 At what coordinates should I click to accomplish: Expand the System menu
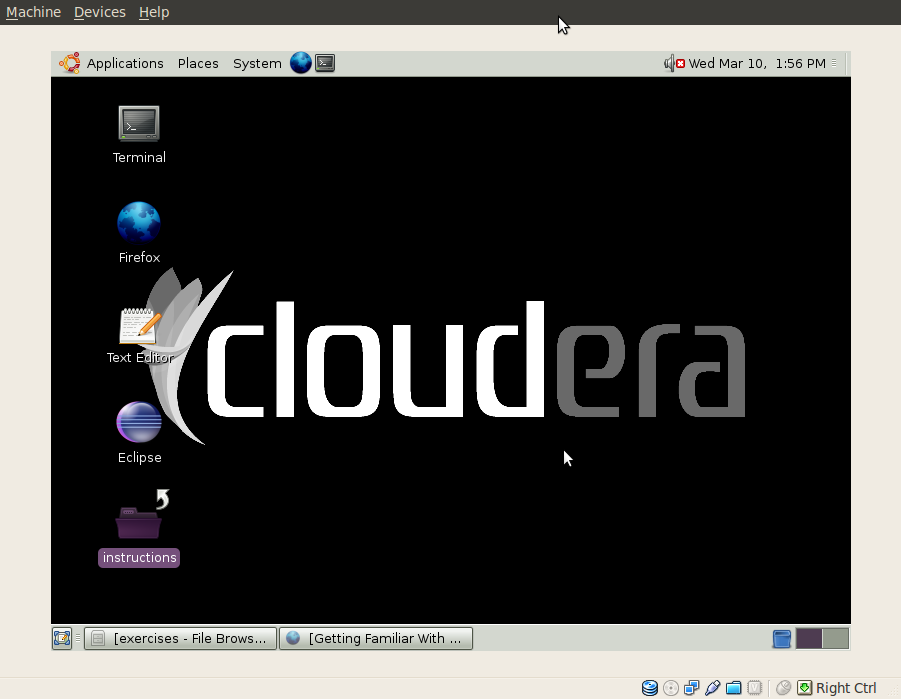257,63
